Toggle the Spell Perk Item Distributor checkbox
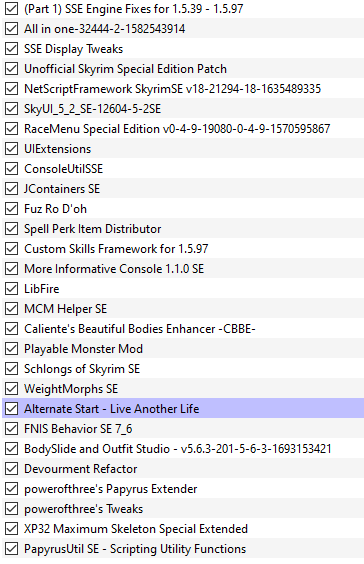 (12, 229)
